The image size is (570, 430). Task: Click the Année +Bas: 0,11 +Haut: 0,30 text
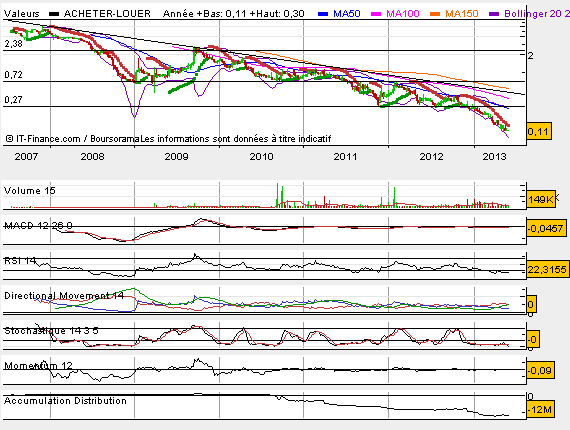point(233,14)
